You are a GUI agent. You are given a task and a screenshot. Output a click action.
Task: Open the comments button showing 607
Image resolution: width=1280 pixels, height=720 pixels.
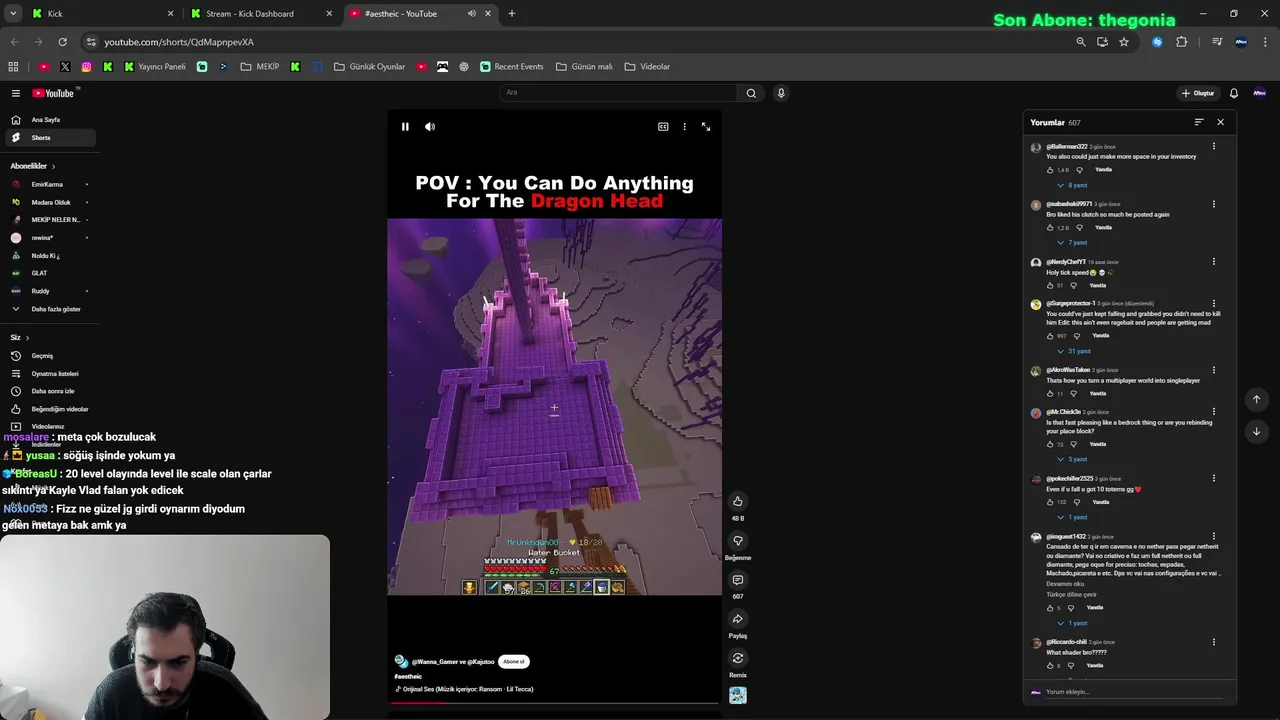coord(738,580)
